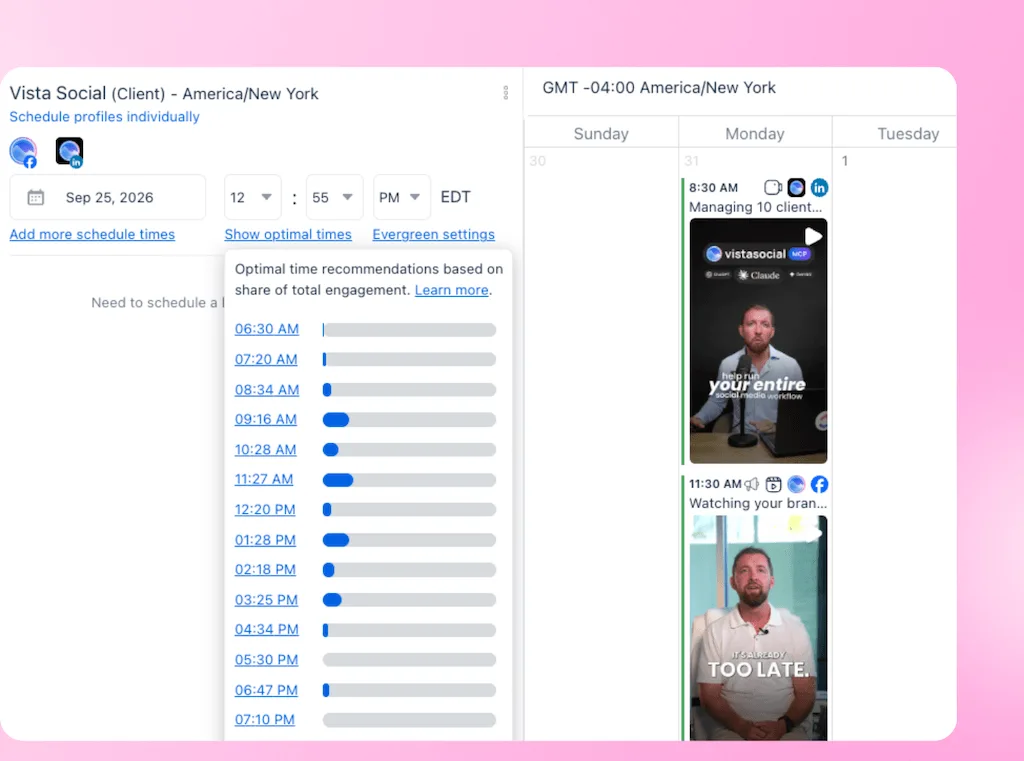
Task: Click the Watching your bran... post title
Action: tap(758, 503)
